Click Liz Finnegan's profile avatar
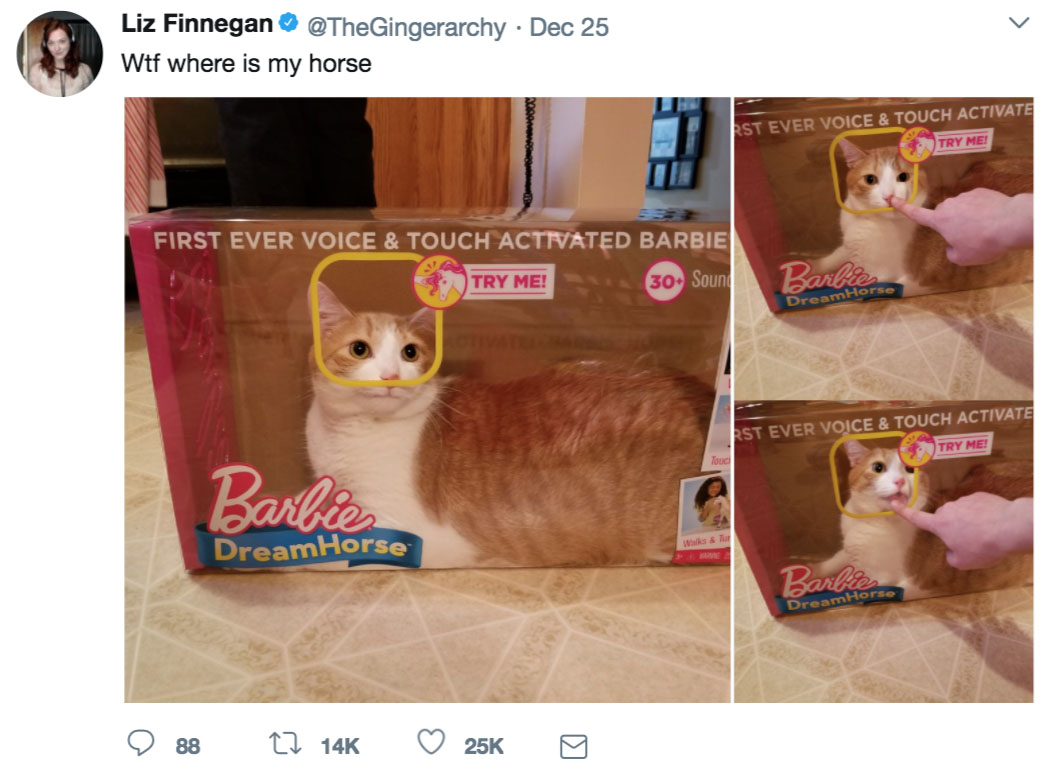This screenshot has height=770, width=1054. tap(59, 53)
